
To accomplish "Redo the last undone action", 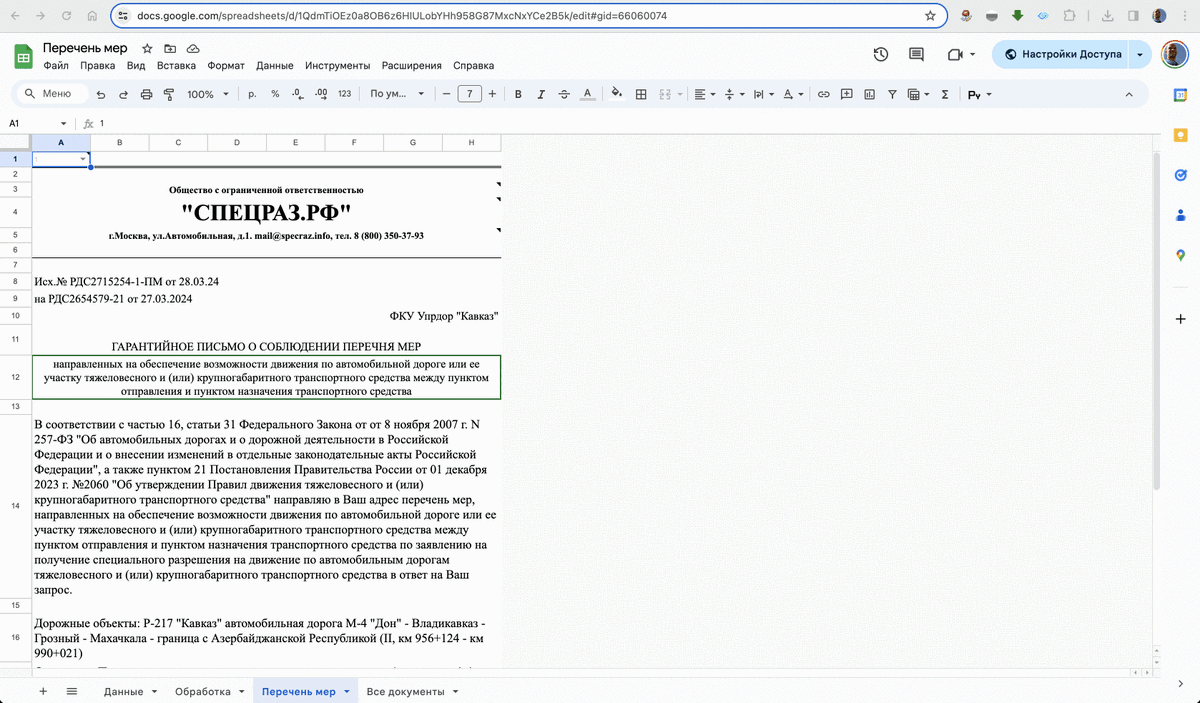I will (x=123, y=94).
